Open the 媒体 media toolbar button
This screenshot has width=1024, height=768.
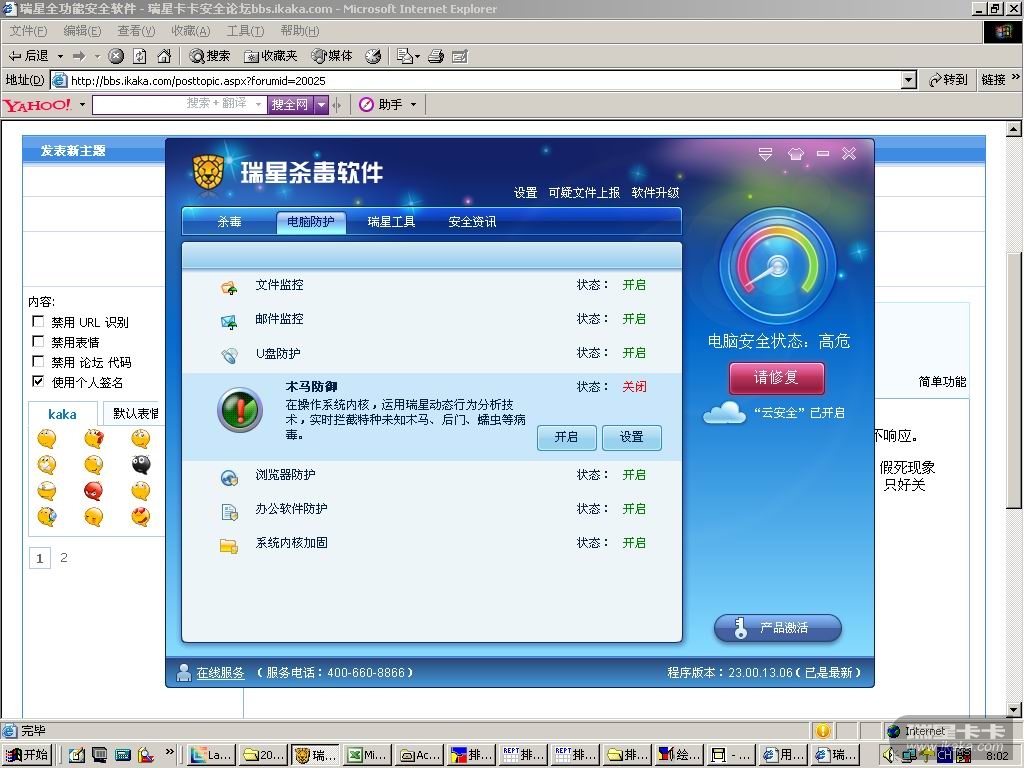332,56
